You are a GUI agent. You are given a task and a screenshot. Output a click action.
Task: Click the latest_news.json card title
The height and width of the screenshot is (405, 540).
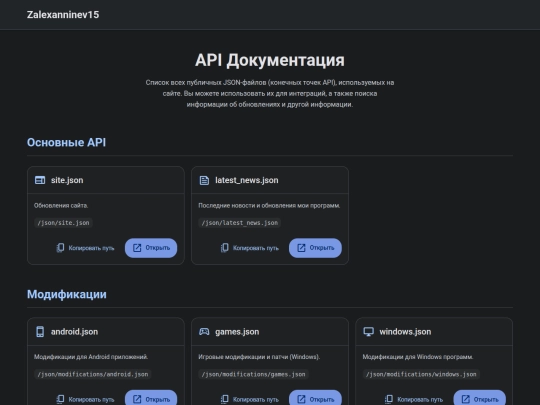point(247,180)
